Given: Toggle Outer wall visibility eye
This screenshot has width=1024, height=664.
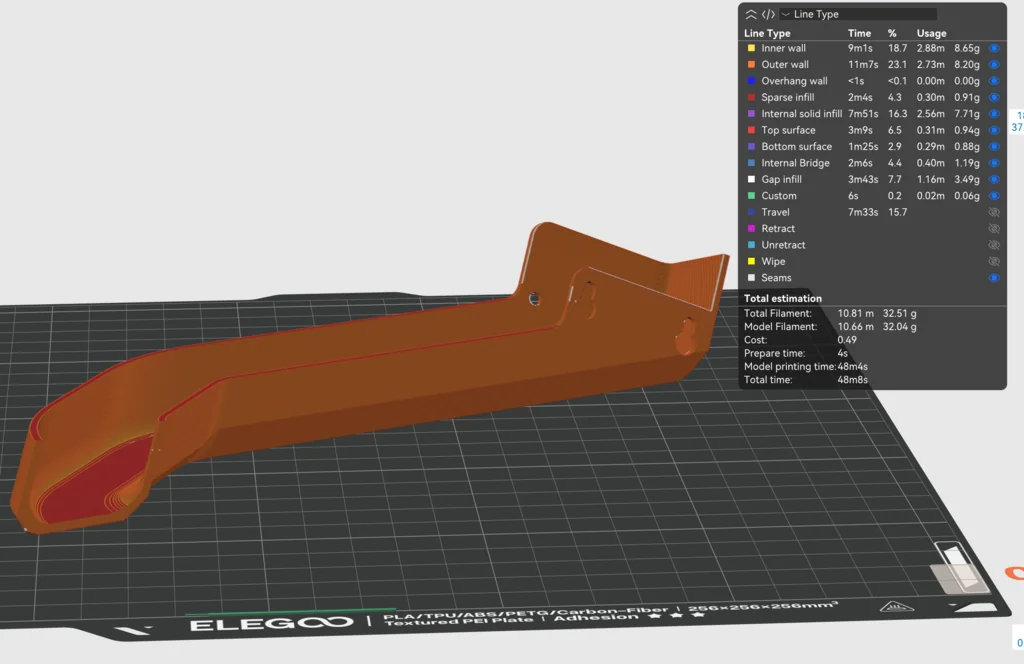Looking at the screenshot, I should (x=994, y=64).
